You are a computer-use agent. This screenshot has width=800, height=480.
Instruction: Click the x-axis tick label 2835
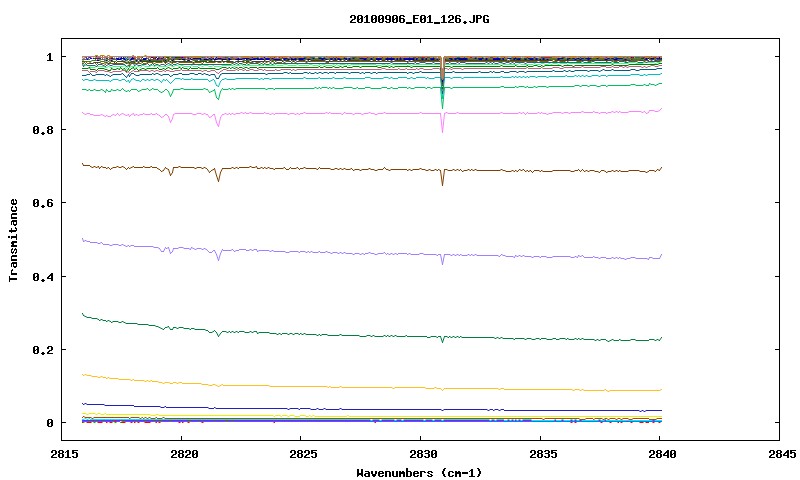[x=543, y=454]
